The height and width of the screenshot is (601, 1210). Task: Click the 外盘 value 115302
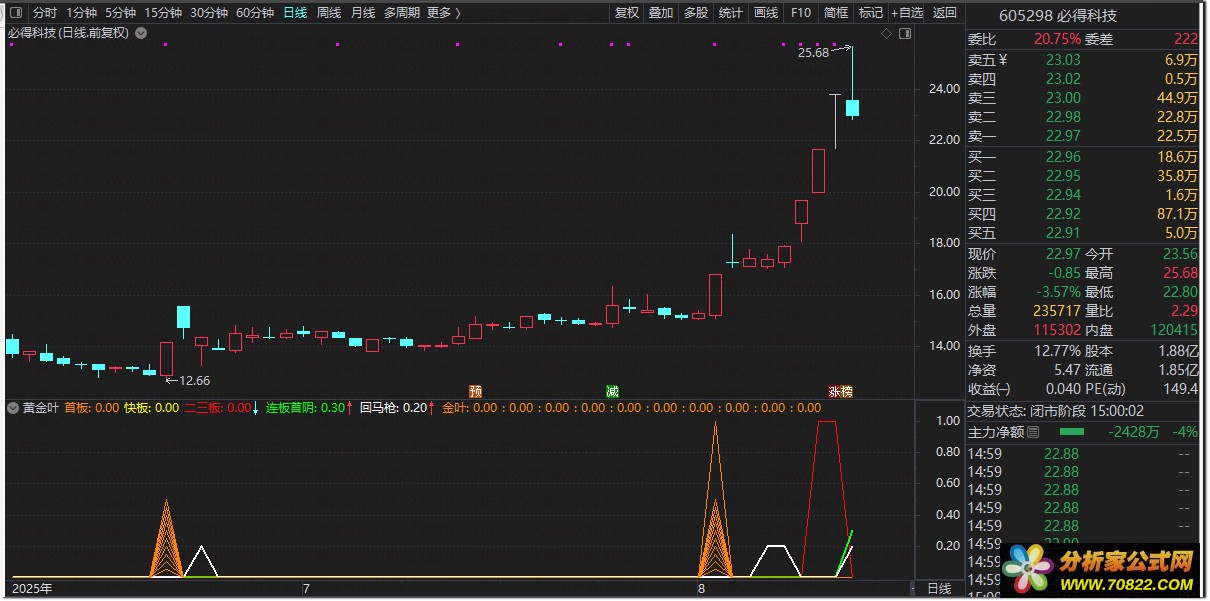pos(1057,330)
